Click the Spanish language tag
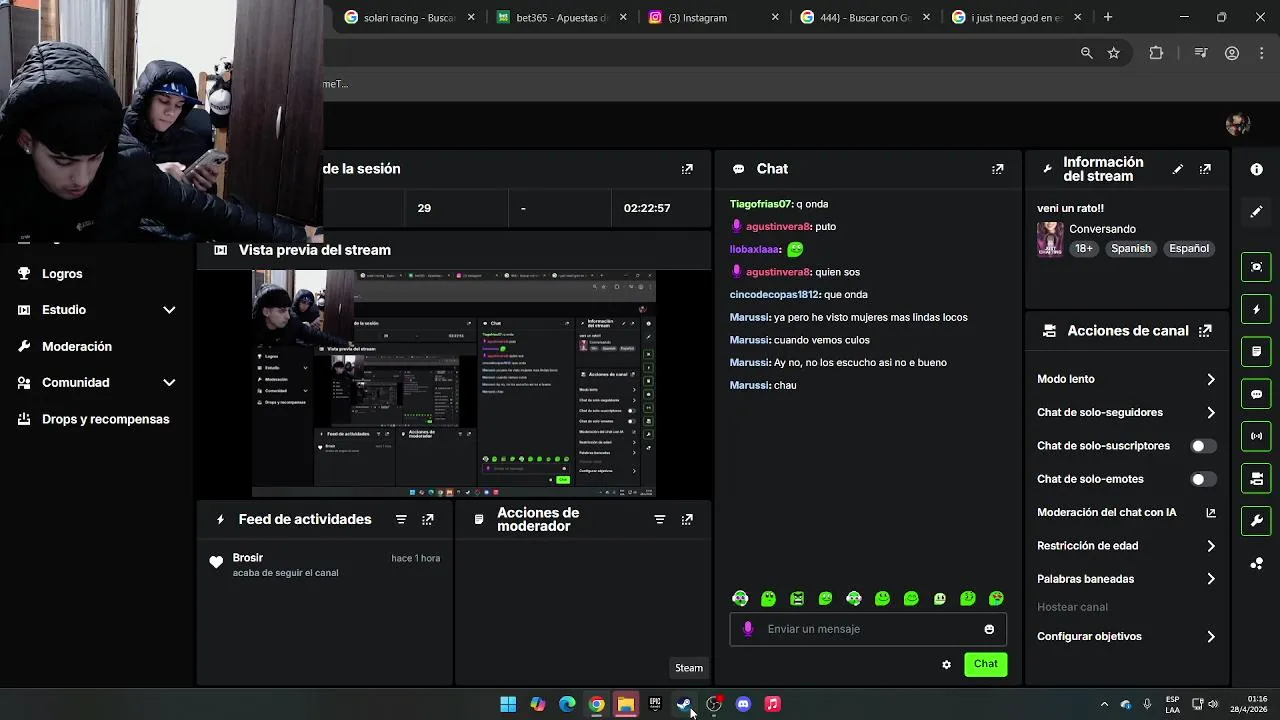1280x720 pixels. coord(1131,249)
